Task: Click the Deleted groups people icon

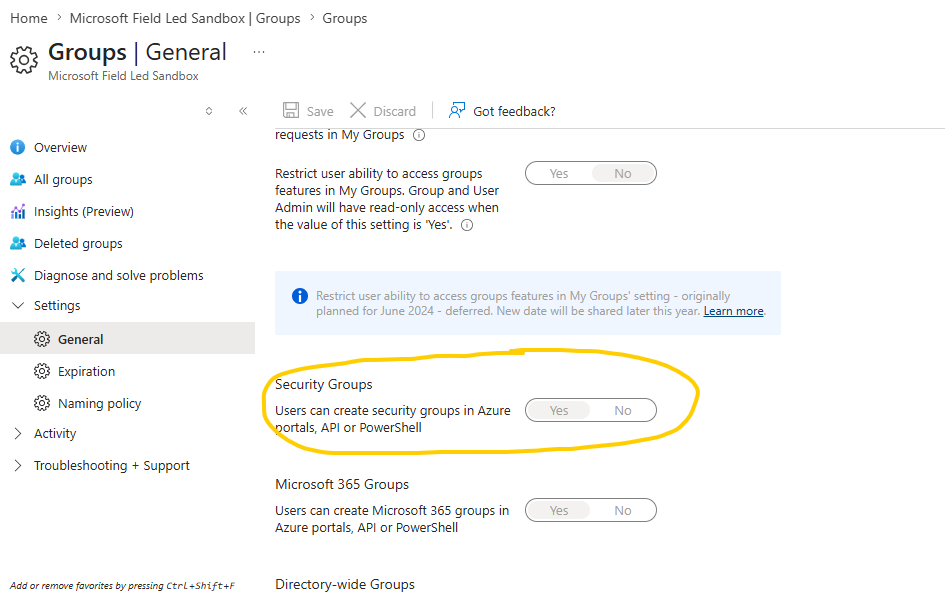Action: (x=18, y=243)
